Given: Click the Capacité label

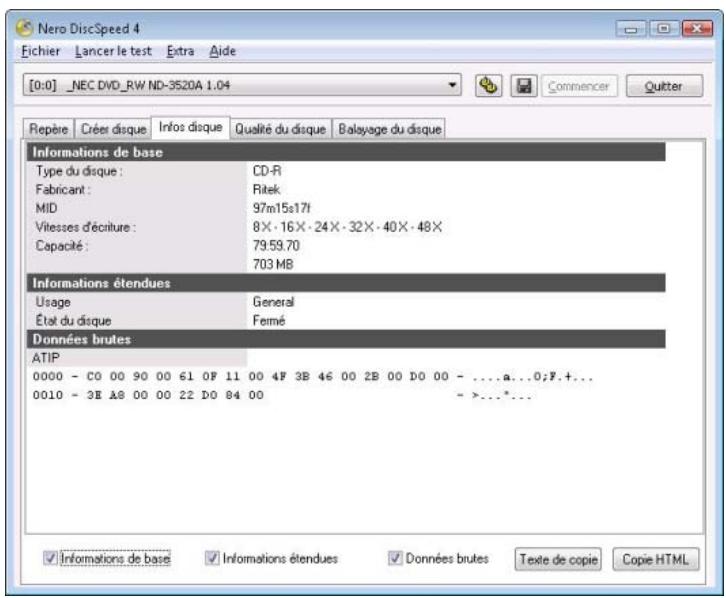Looking at the screenshot, I should (62, 245).
